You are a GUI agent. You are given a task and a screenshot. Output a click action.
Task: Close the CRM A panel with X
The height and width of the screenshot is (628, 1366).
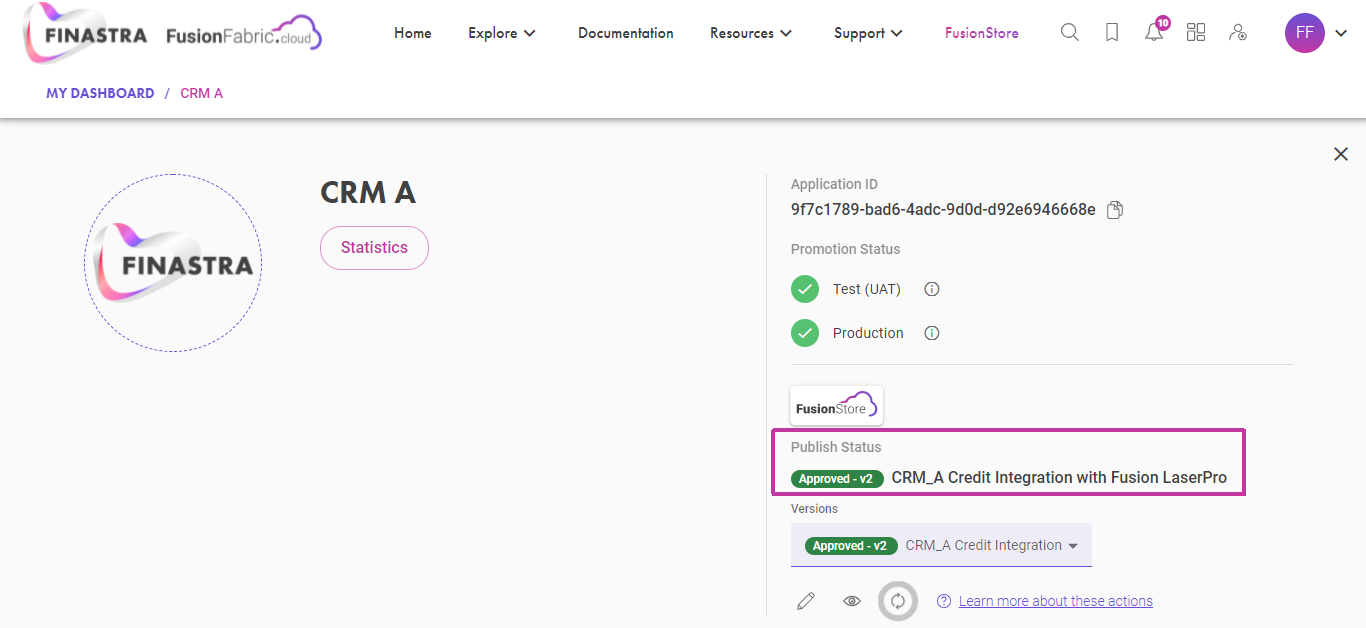tap(1341, 154)
